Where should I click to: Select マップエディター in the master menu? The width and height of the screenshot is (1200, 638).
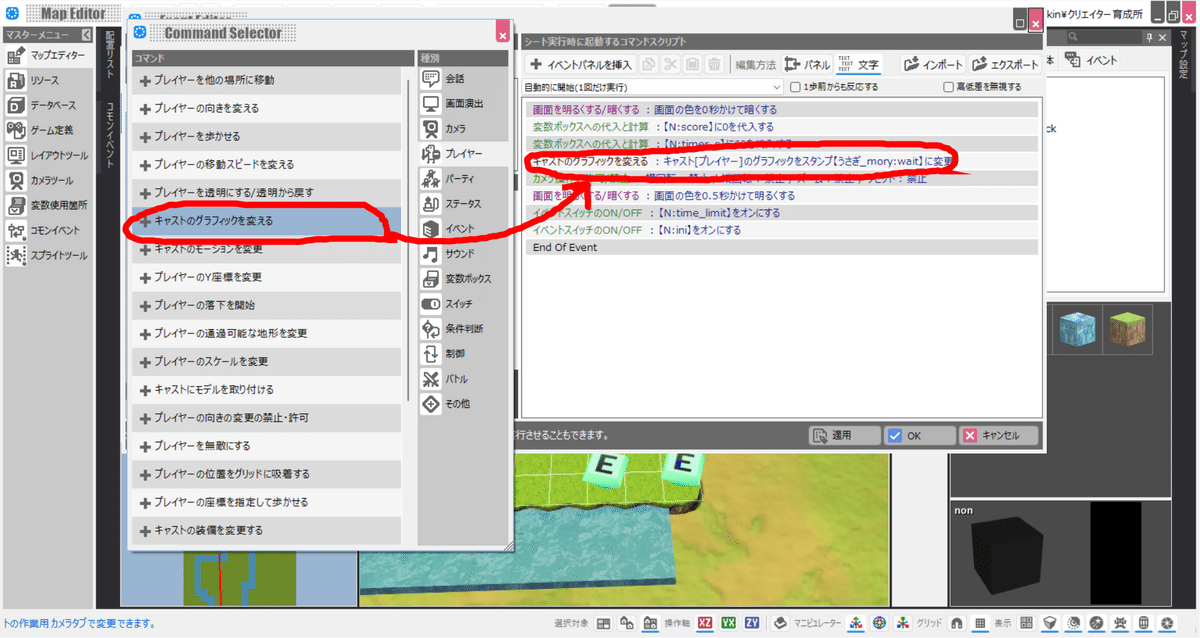point(47,55)
